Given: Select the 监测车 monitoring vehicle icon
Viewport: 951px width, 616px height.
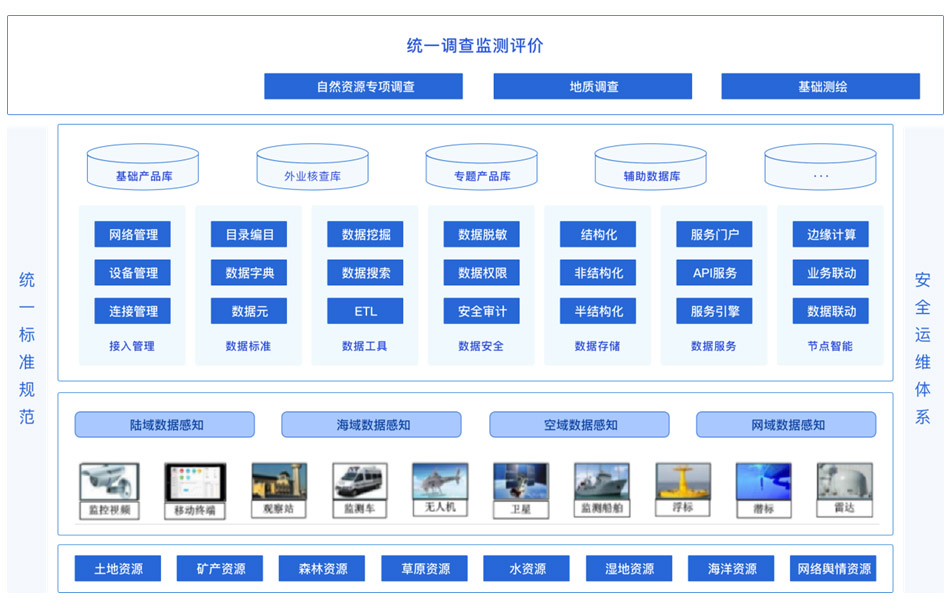Looking at the screenshot, I should [359, 483].
